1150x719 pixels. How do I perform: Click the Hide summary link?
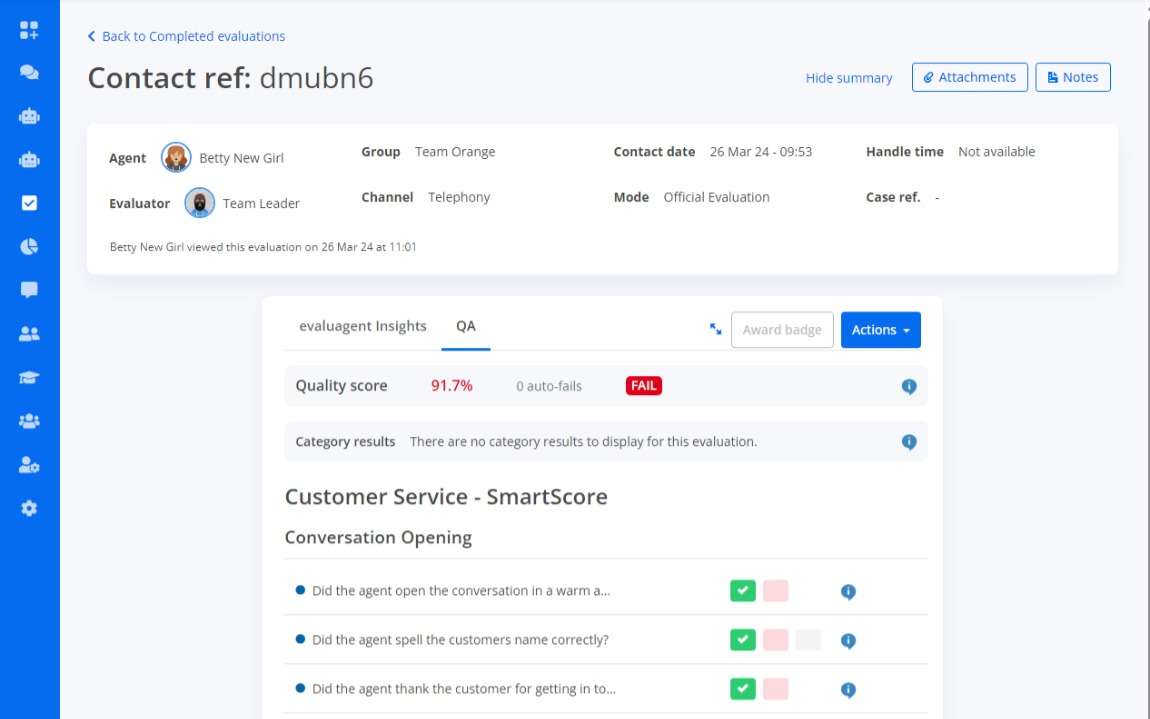point(849,78)
